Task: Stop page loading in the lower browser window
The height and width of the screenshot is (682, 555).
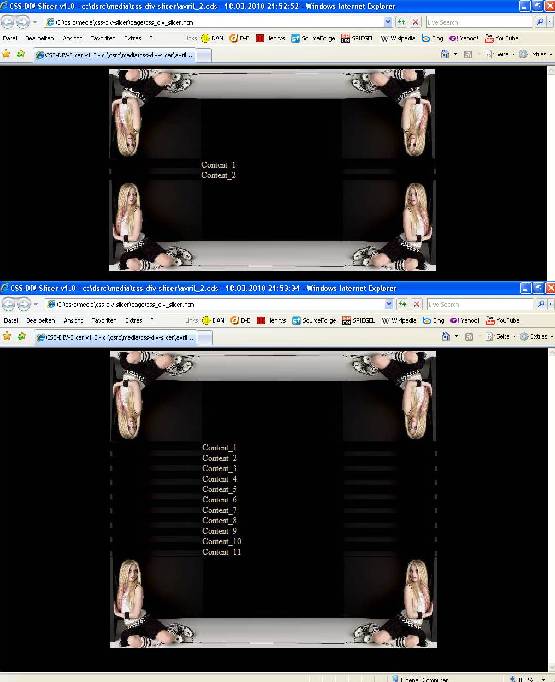Action: coord(416,304)
